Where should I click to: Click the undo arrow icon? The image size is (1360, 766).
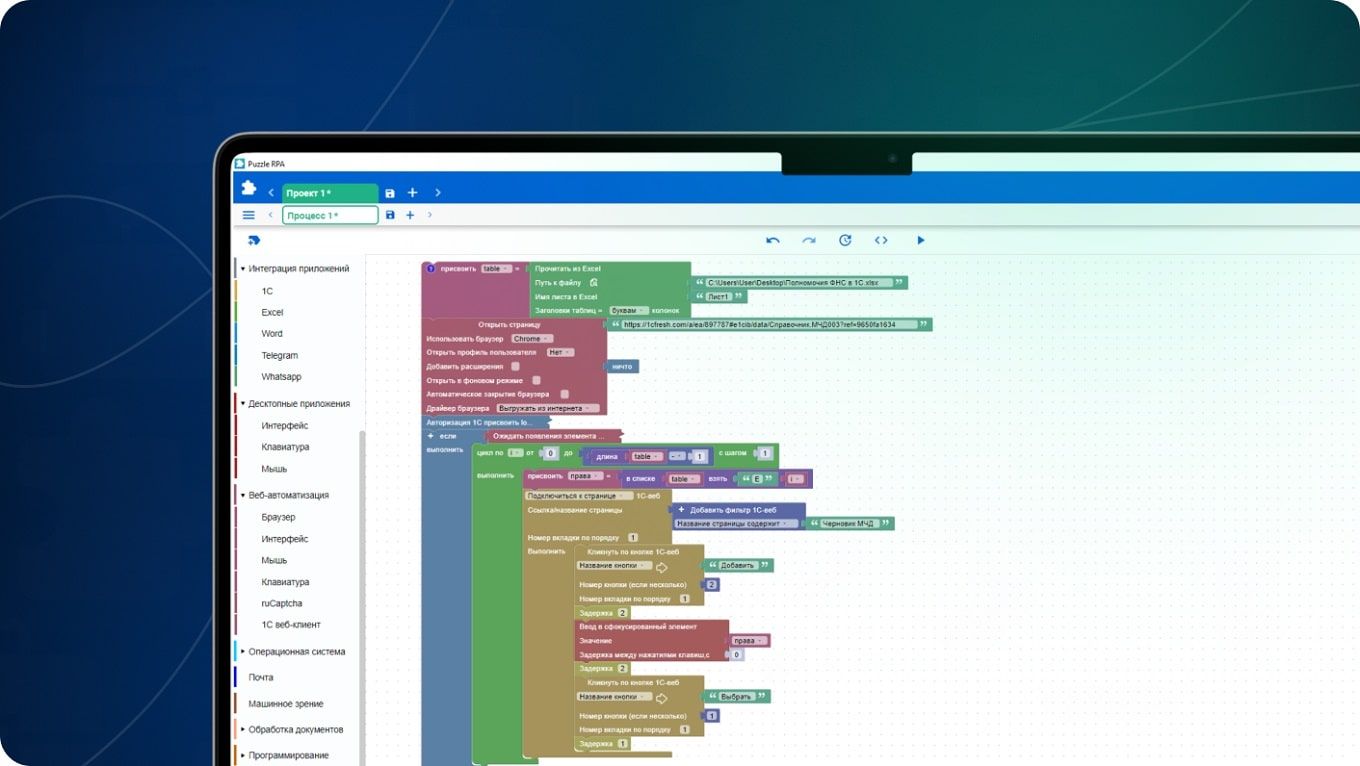tap(772, 240)
